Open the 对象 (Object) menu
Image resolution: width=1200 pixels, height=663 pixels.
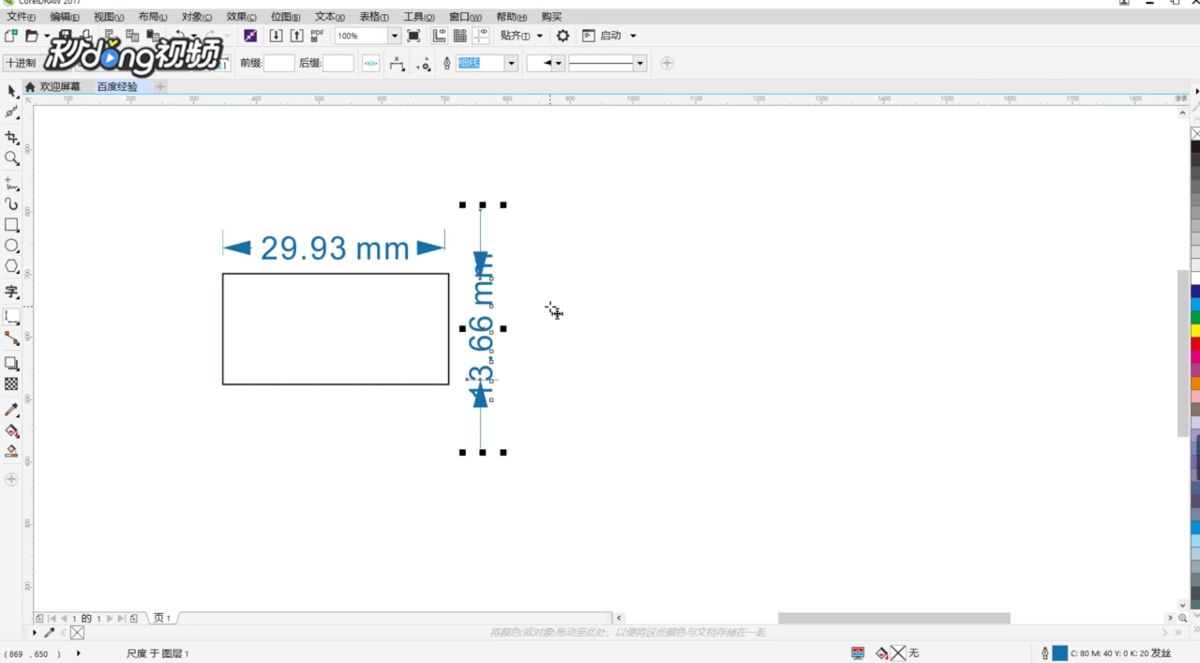point(197,17)
